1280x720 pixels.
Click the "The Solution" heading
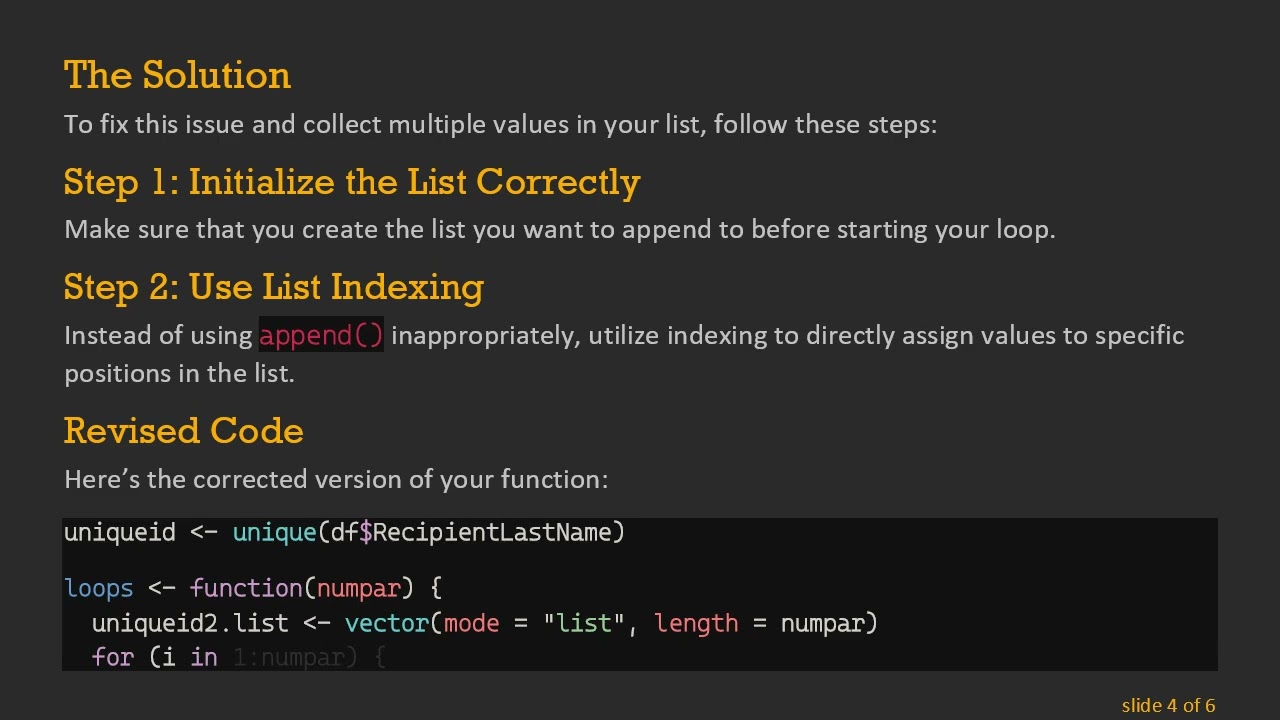pyautogui.click(x=177, y=76)
